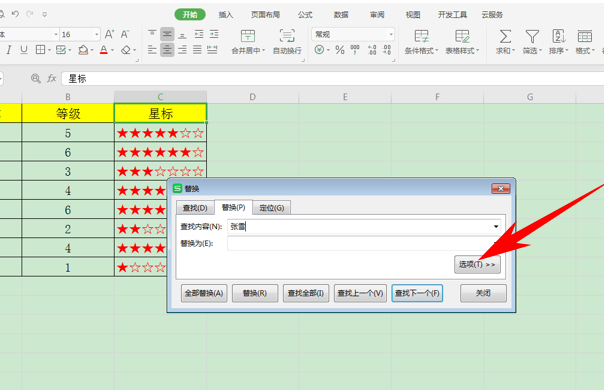Image resolution: width=604 pixels, height=390 pixels.
Task: Expand merge and center (合并居中) arrow
Action: [x=263, y=50]
